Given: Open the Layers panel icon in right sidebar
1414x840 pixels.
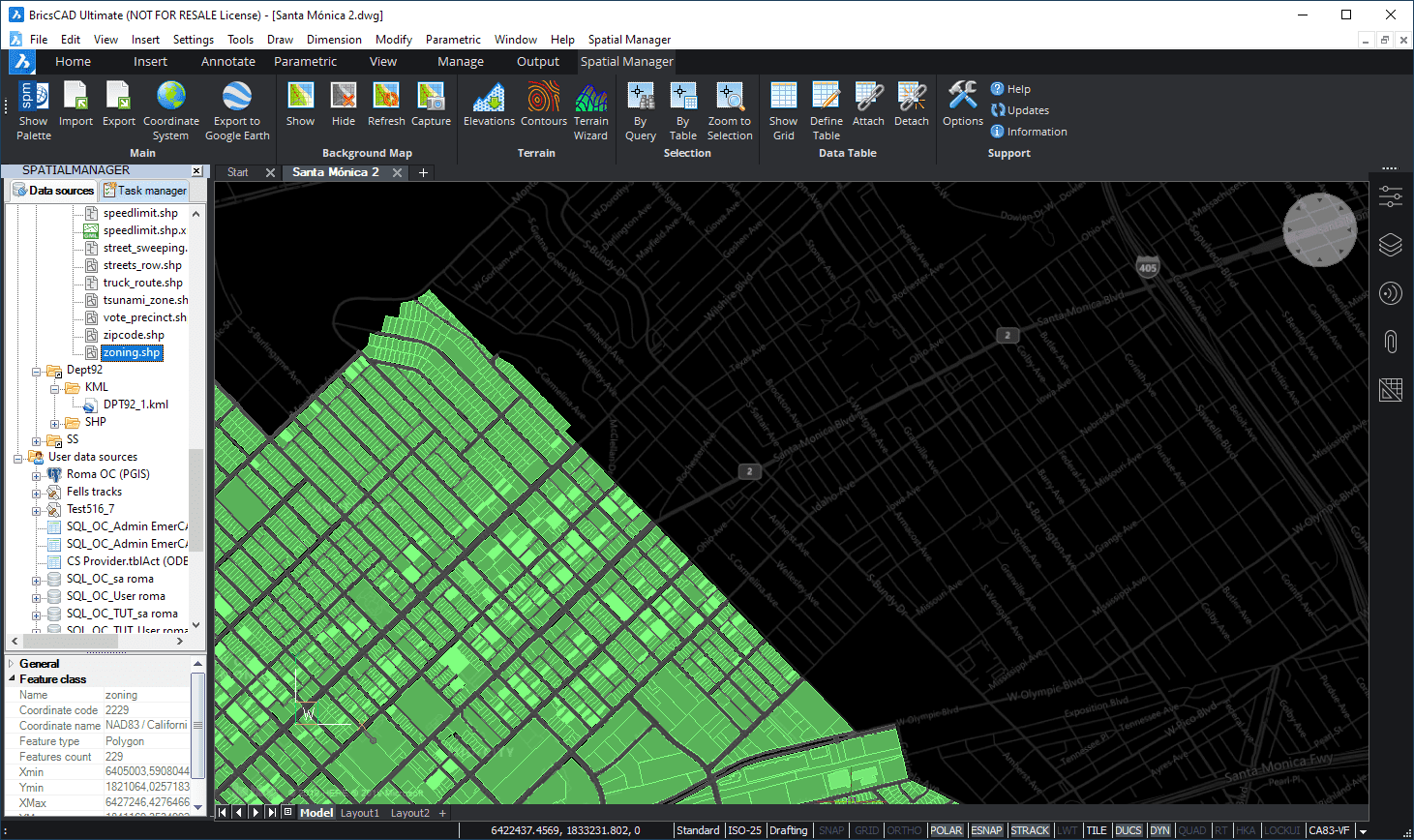Looking at the screenshot, I should tap(1391, 245).
